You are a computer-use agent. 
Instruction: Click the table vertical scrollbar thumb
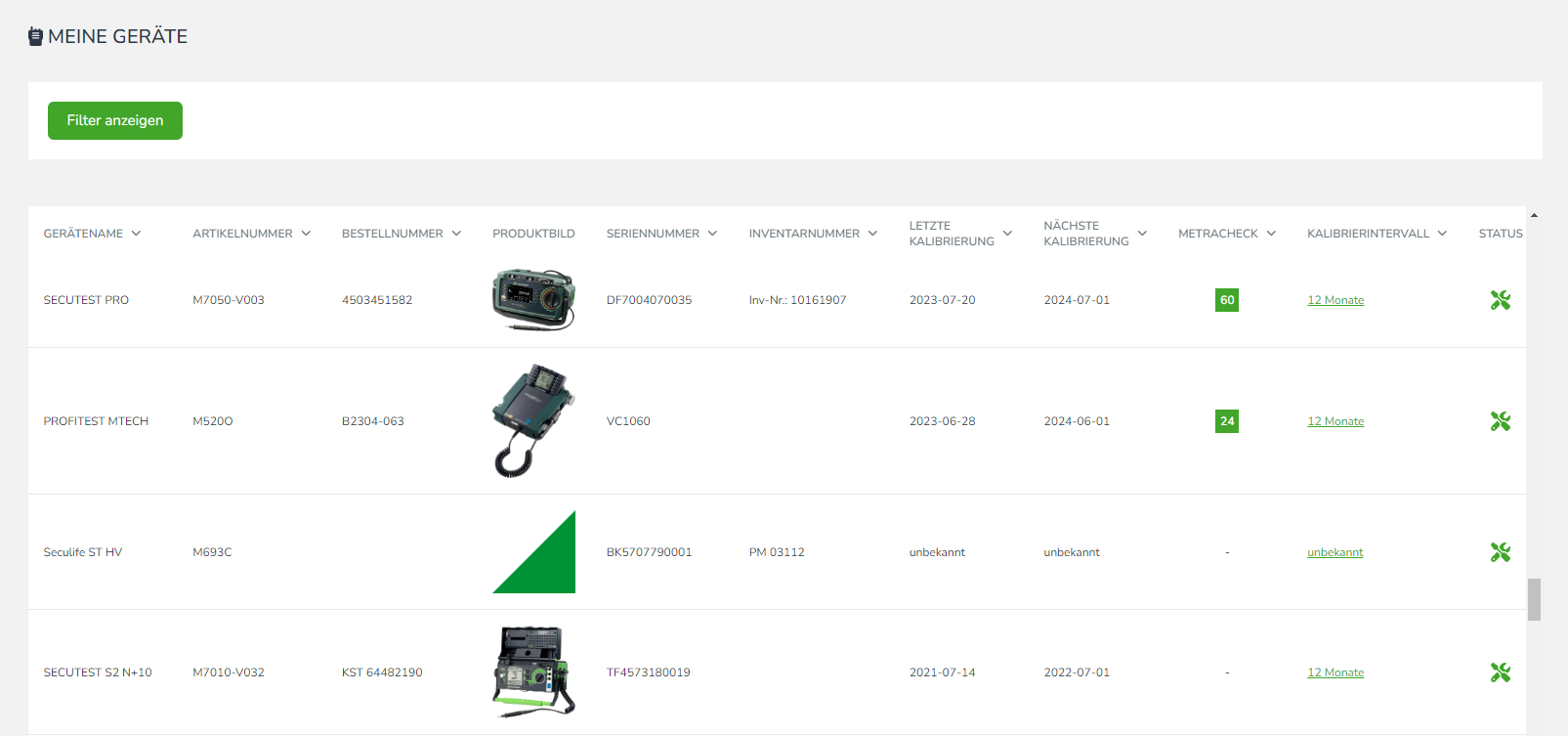1534,599
